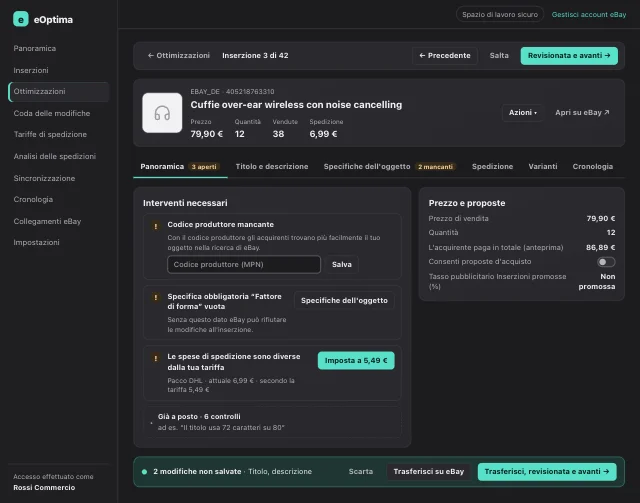Click Precedente button
The width and height of the screenshot is (640, 503).
pos(445,56)
